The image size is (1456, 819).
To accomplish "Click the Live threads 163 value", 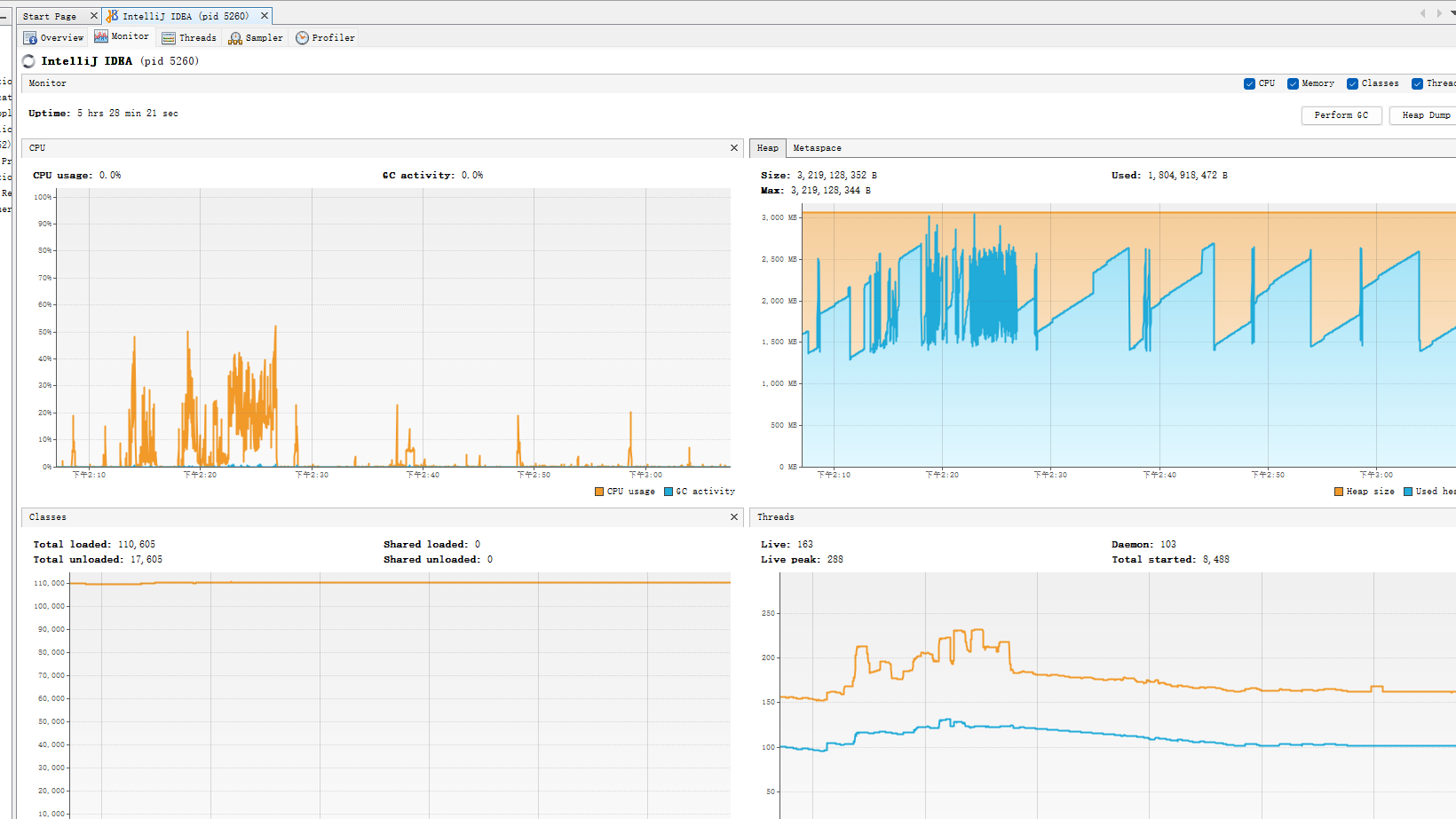I will pyautogui.click(x=805, y=545).
